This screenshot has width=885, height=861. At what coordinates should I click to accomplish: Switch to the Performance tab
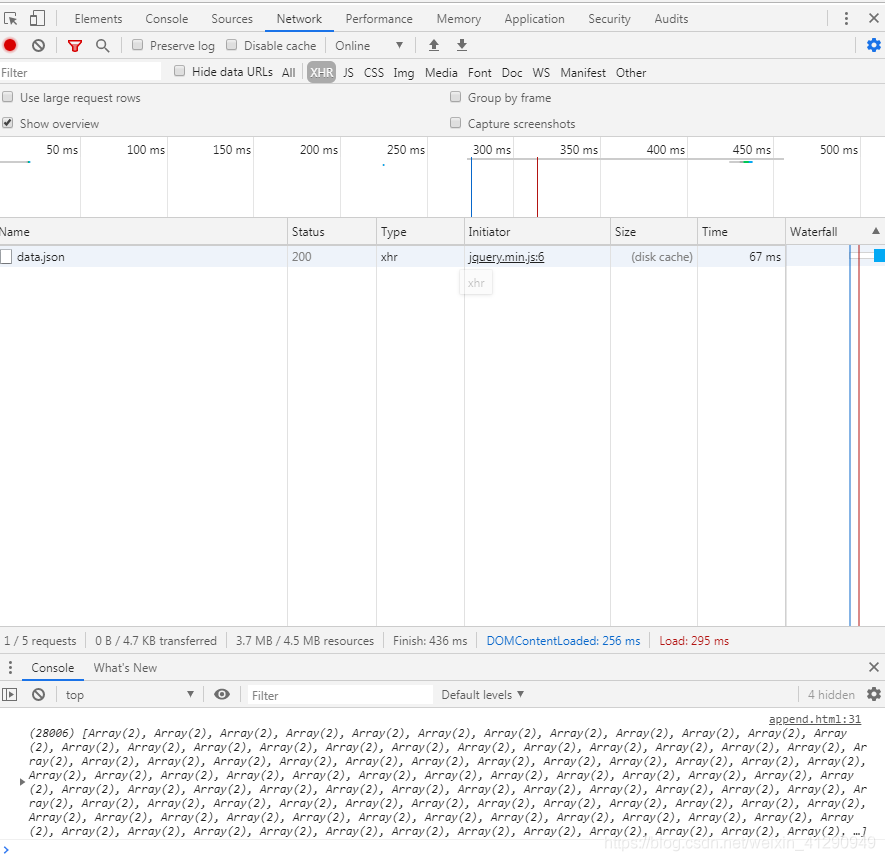(x=379, y=18)
